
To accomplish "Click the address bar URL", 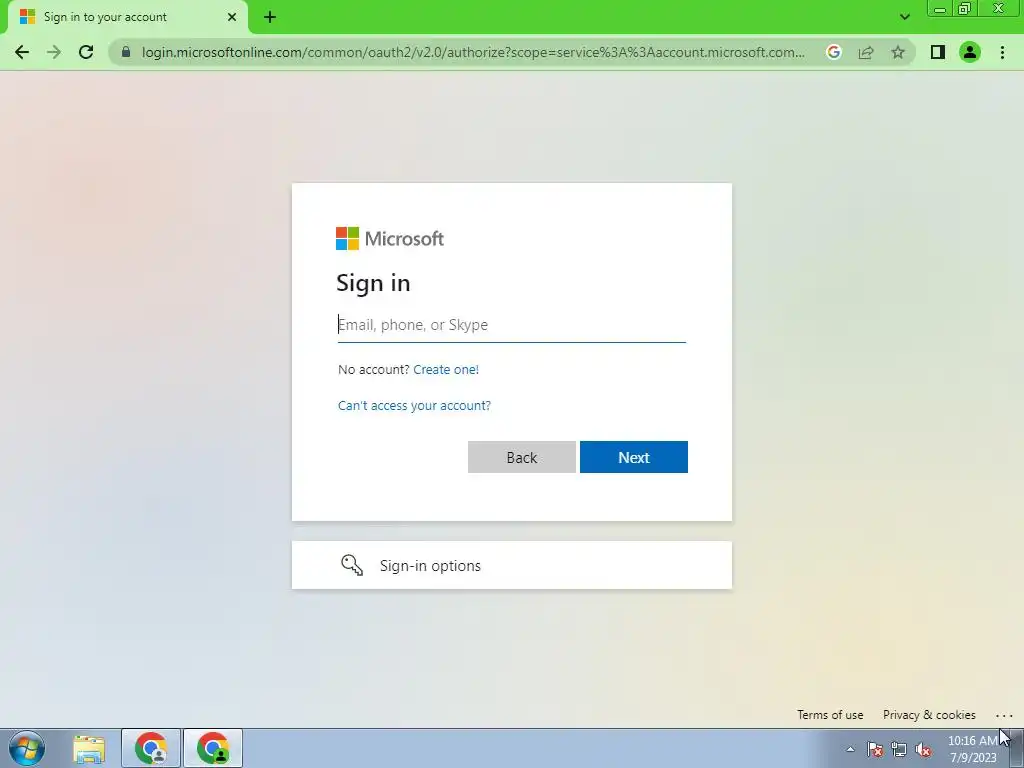I will click(473, 52).
